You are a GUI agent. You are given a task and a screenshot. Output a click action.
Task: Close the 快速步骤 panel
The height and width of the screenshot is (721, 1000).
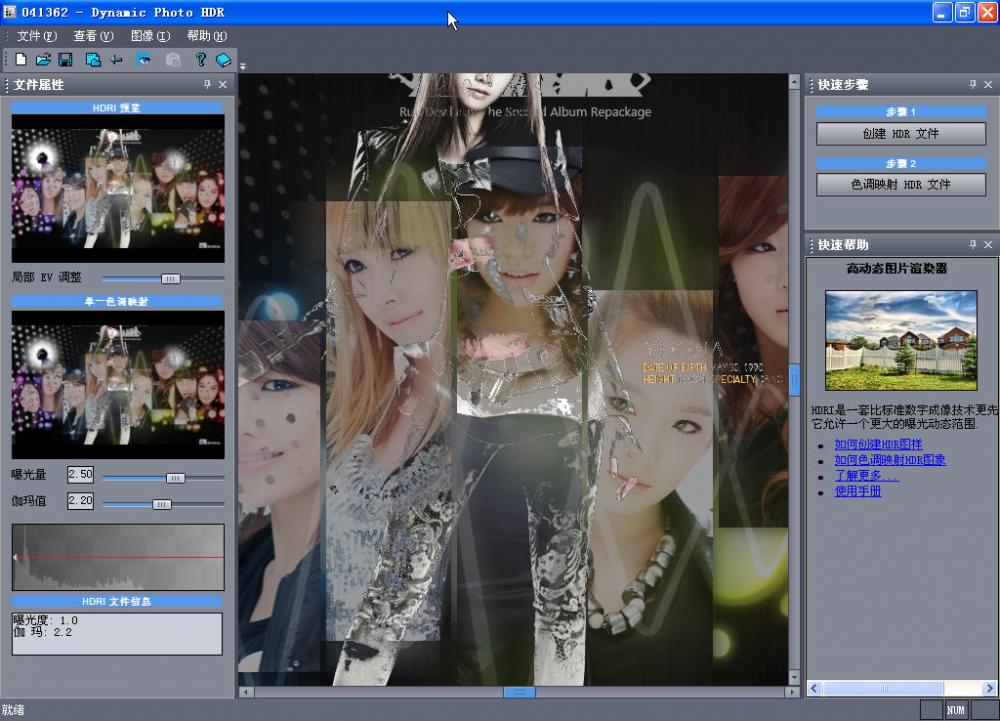[988, 84]
